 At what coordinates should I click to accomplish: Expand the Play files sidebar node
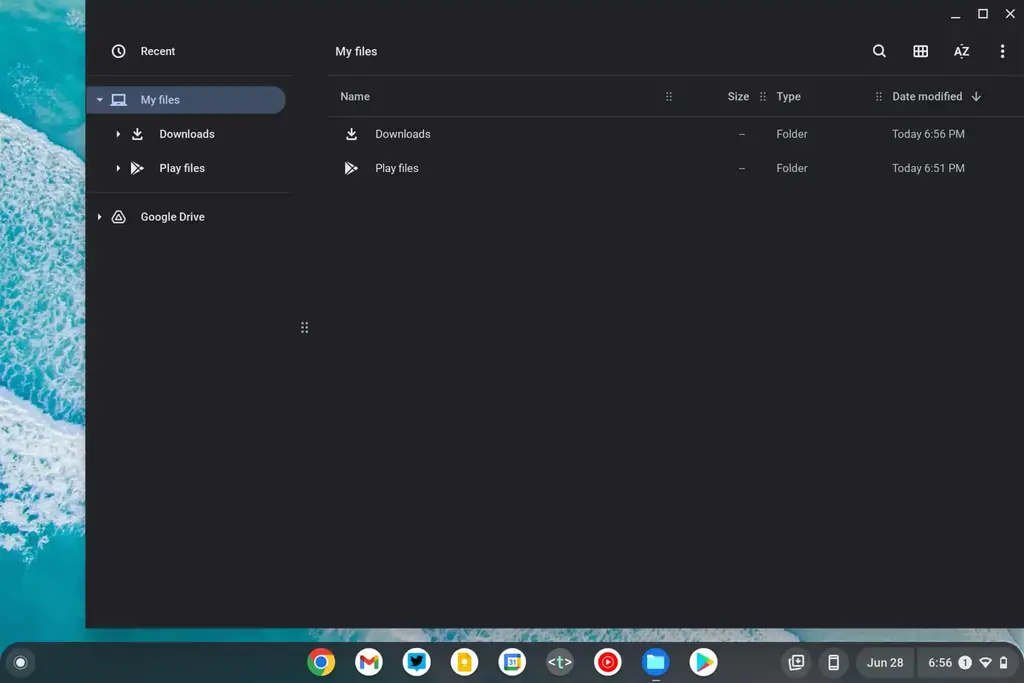[x=118, y=168]
